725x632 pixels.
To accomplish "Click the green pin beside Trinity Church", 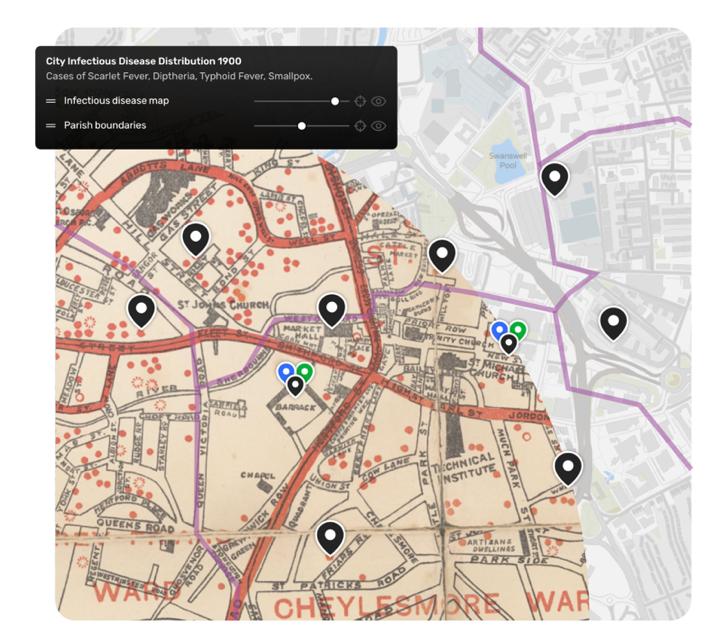I will point(518,330).
